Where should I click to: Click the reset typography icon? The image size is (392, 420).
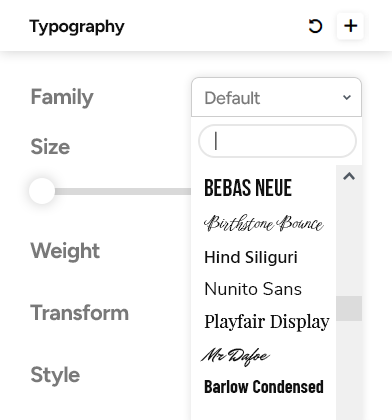coord(315,26)
